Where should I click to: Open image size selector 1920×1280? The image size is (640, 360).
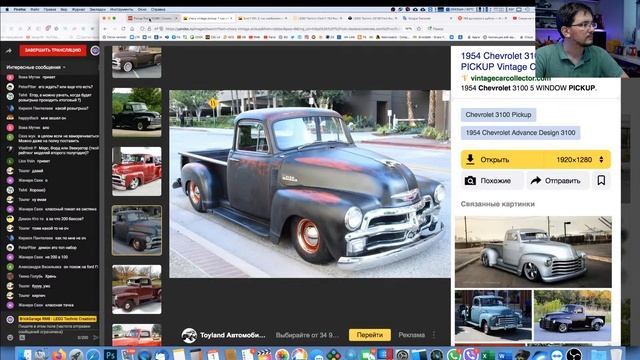[580, 160]
